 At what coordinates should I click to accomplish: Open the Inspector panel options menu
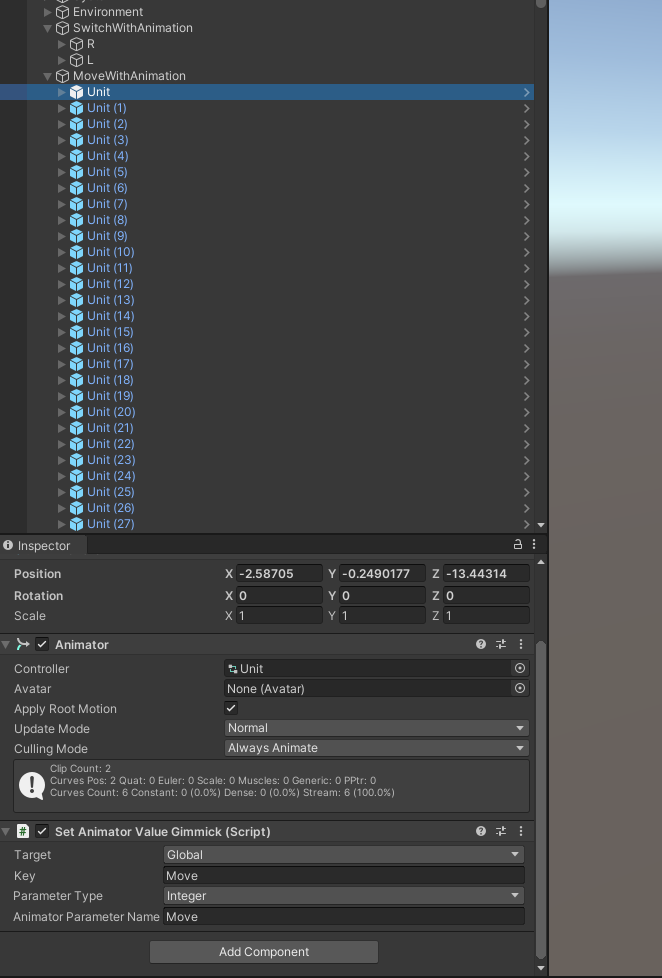(533, 545)
